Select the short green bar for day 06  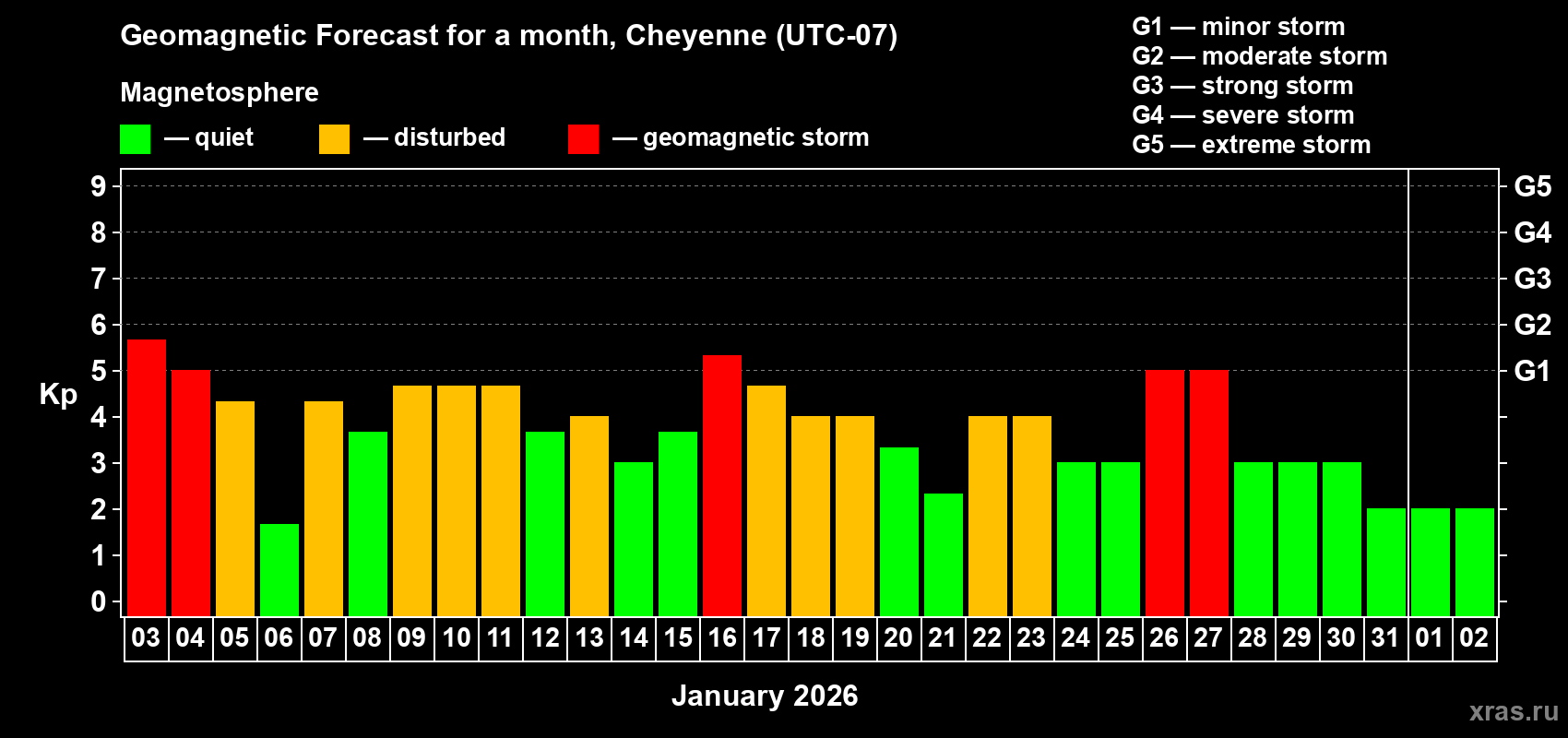(x=279, y=570)
